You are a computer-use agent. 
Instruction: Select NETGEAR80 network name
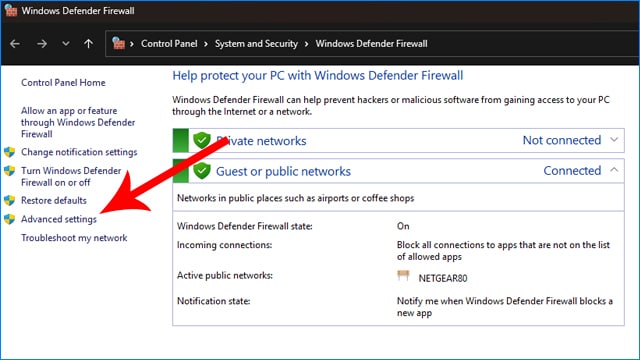click(x=443, y=278)
